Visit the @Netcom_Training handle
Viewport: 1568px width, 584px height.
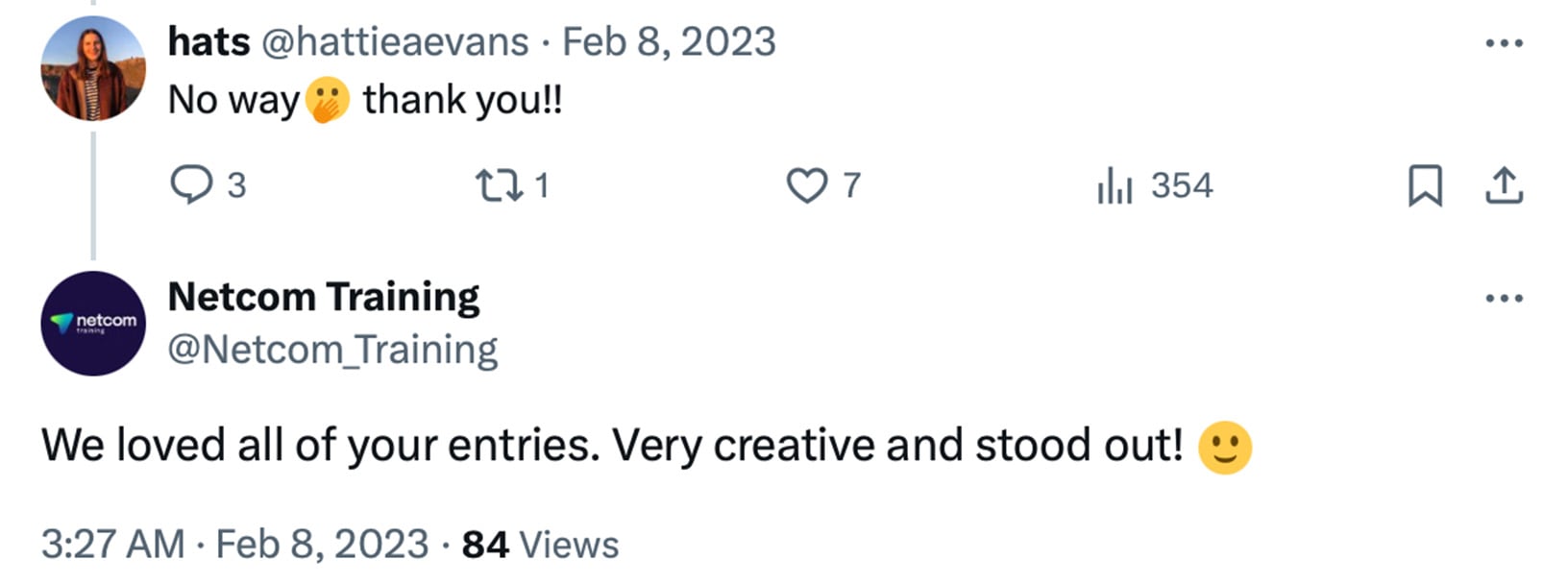click(332, 350)
